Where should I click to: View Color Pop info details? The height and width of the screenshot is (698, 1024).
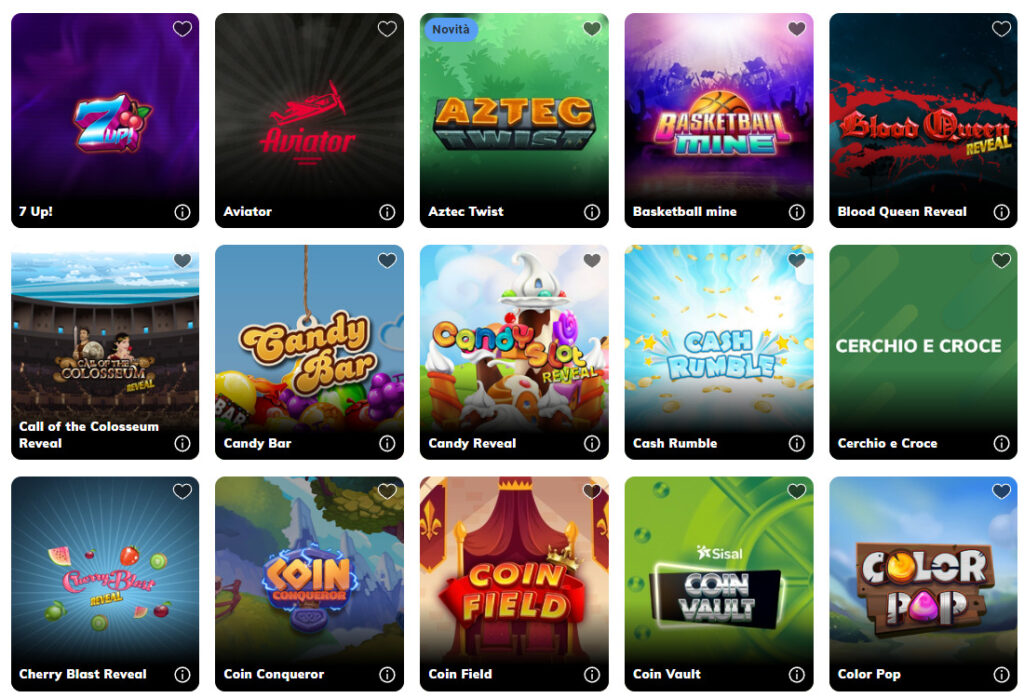(x=1001, y=674)
